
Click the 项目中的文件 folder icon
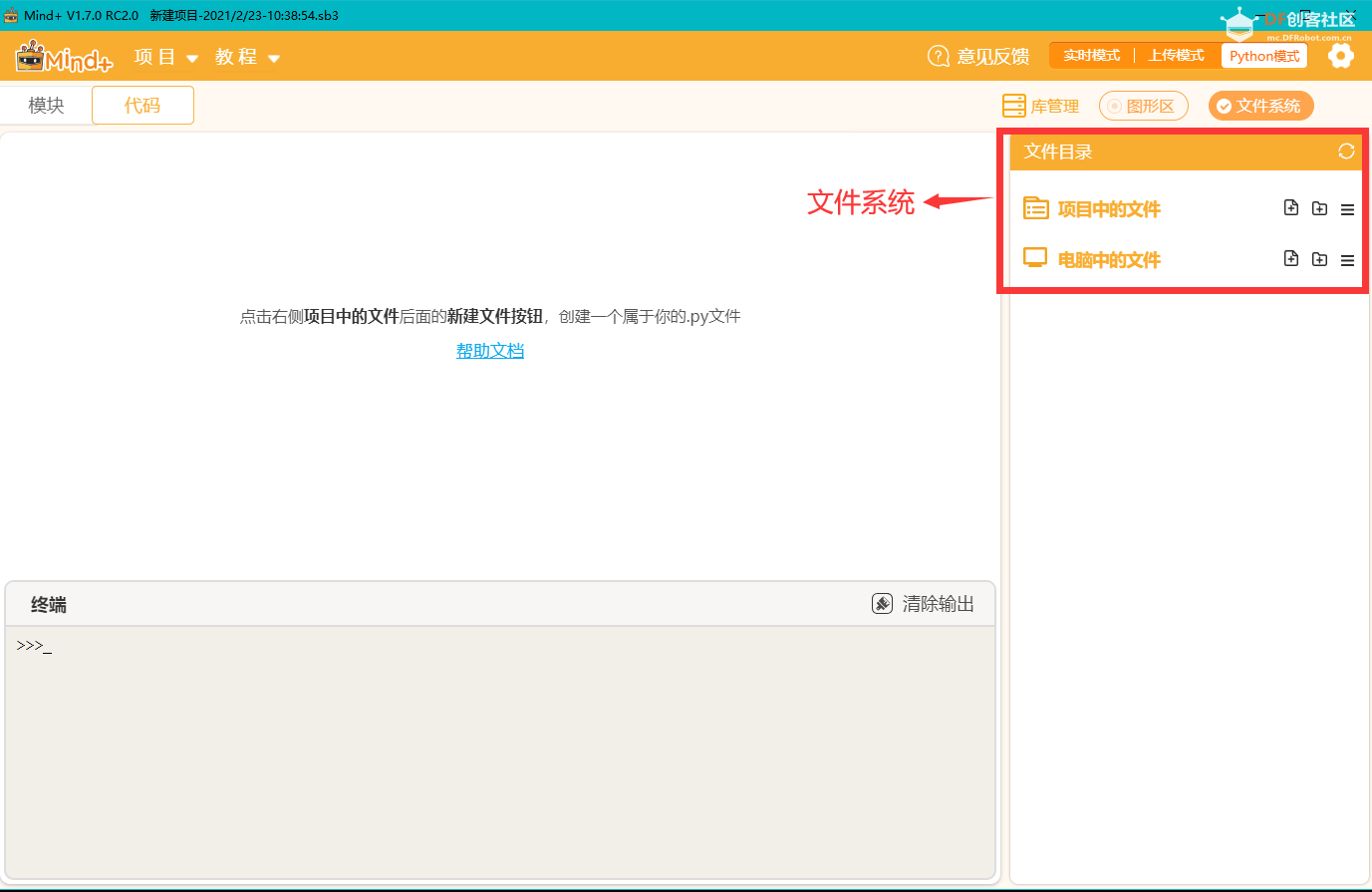1036,208
